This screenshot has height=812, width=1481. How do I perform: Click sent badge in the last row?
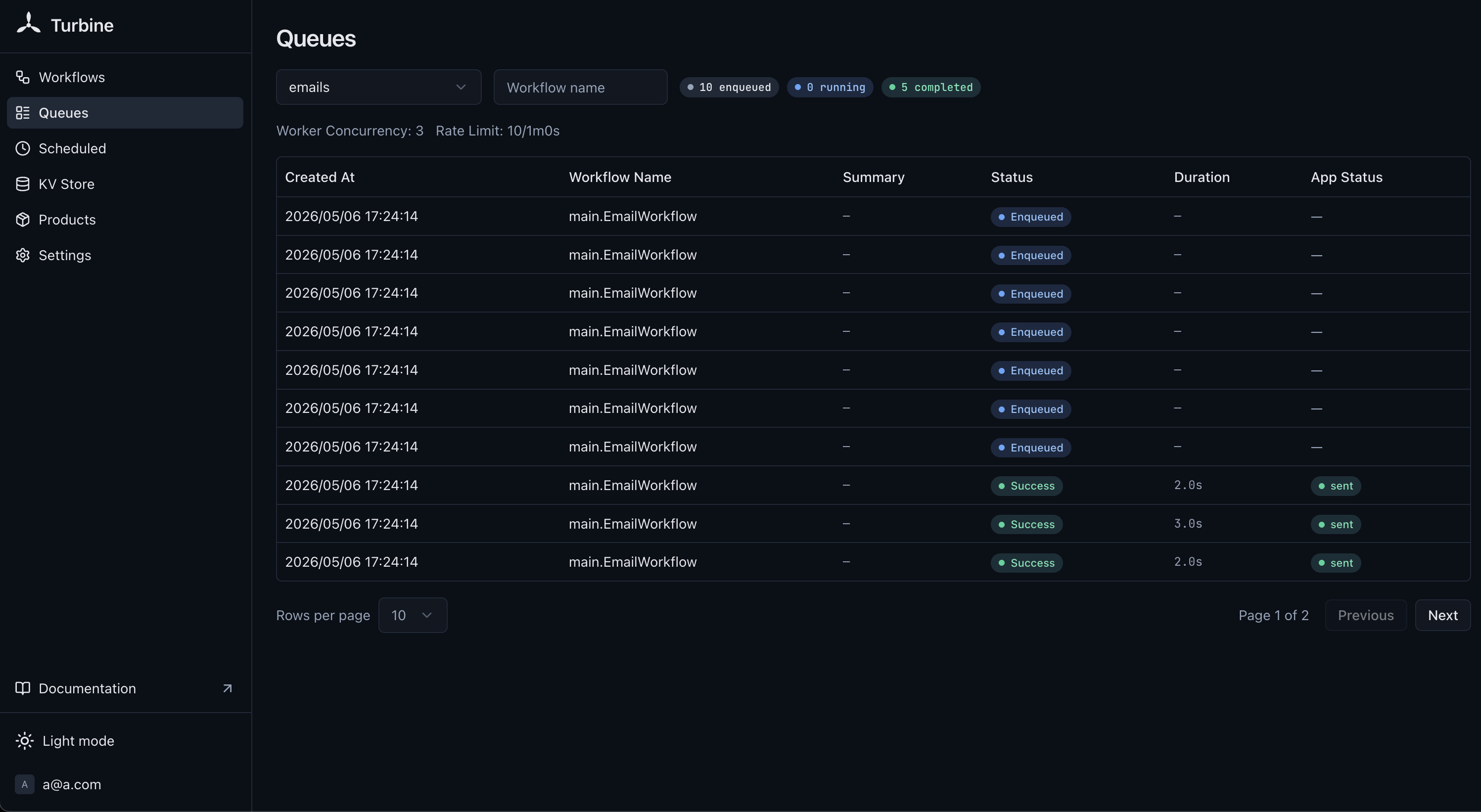point(1336,563)
